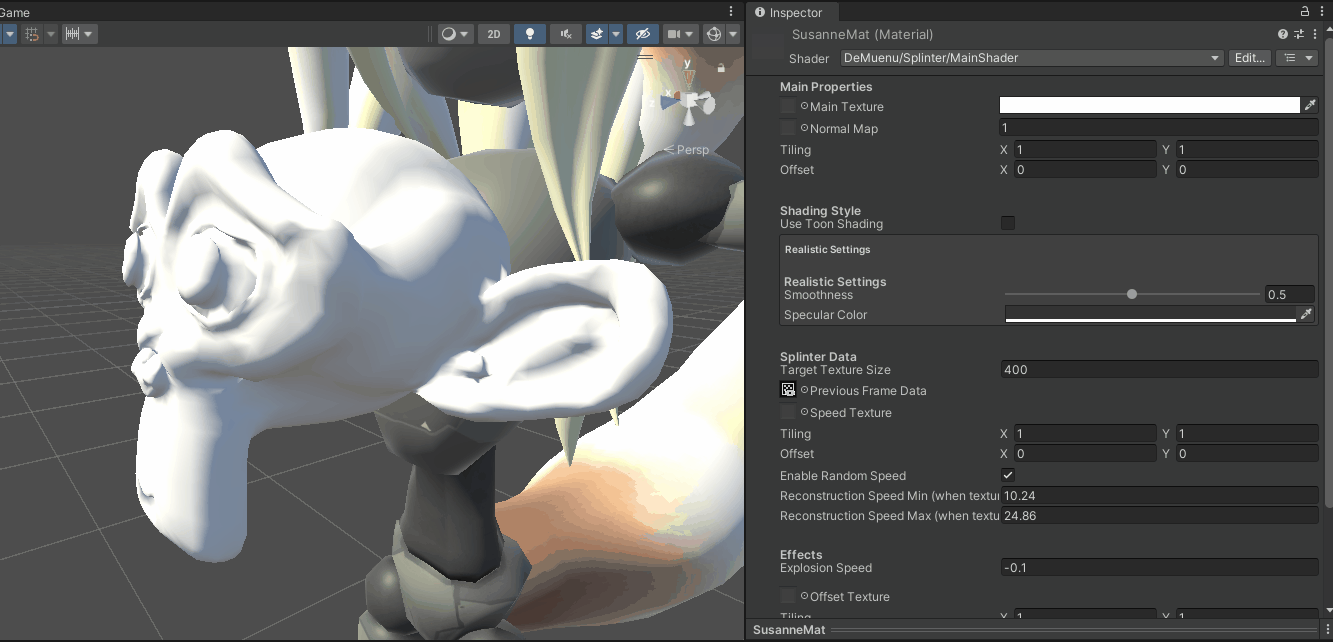Edit Reconstruction Speed Max field 24.86
Viewport: 1333px width, 642px height.
1159,515
